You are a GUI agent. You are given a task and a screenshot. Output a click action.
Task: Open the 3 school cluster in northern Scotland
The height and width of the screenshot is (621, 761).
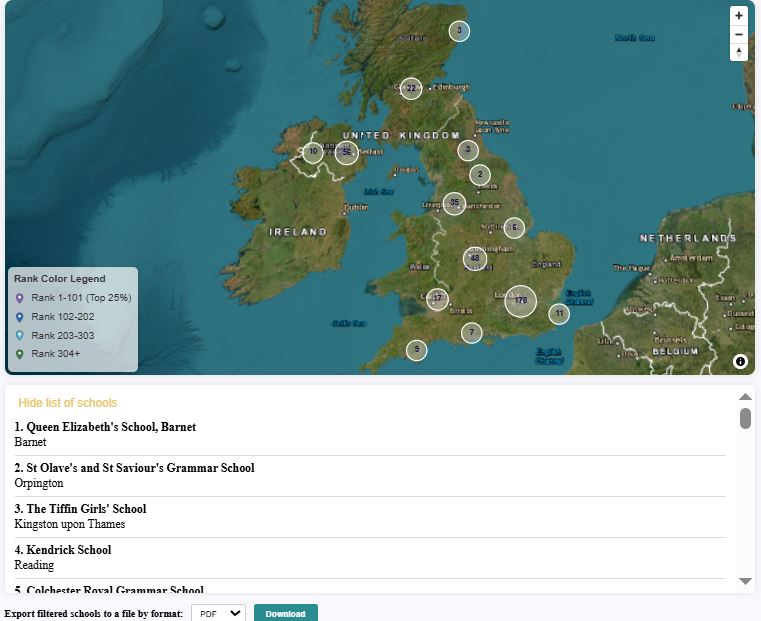(x=459, y=31)
